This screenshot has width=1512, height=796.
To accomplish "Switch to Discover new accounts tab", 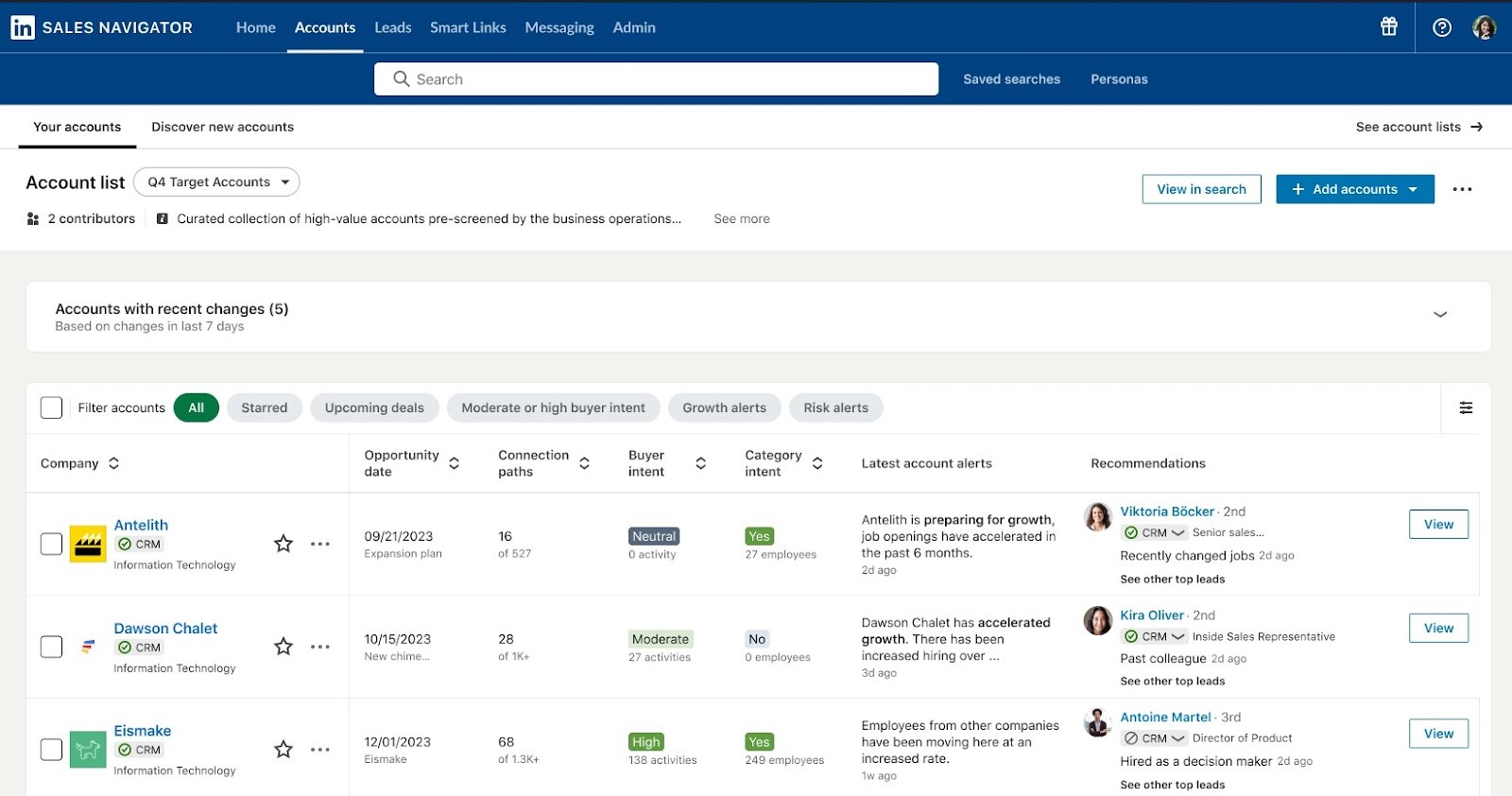I will click(x=223, y=127).
